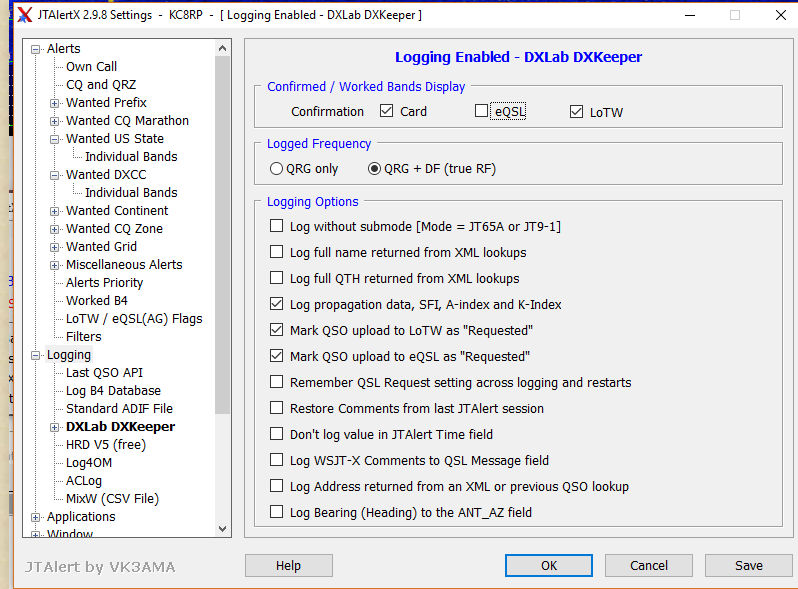Select Worked B4 tree item
The height and width of the screenshot is (589, 798).
97,300
